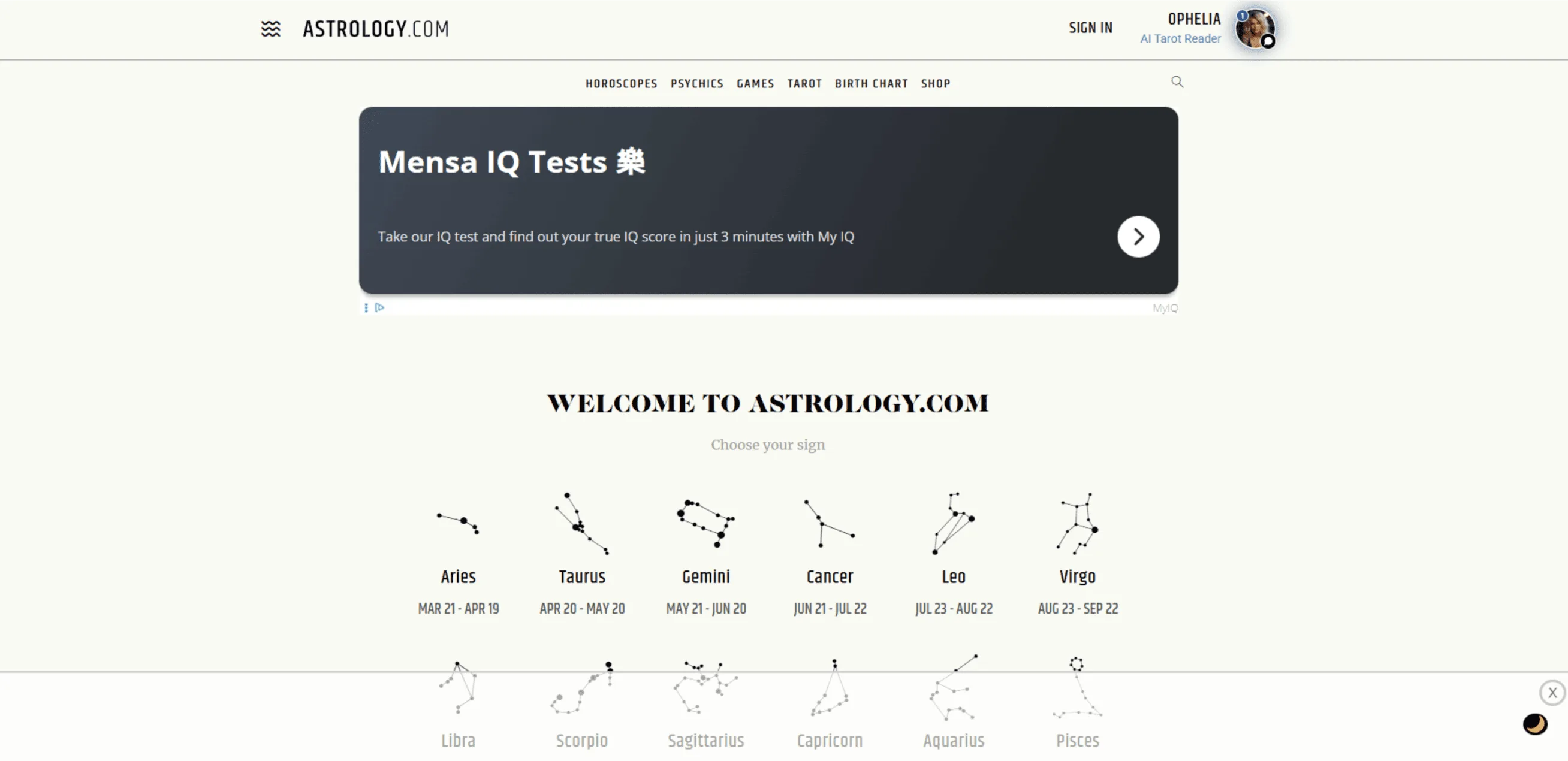Screen dimensions: 1568x761
Task: Open the TAROT menu
Action: click(x=804, y=83)
